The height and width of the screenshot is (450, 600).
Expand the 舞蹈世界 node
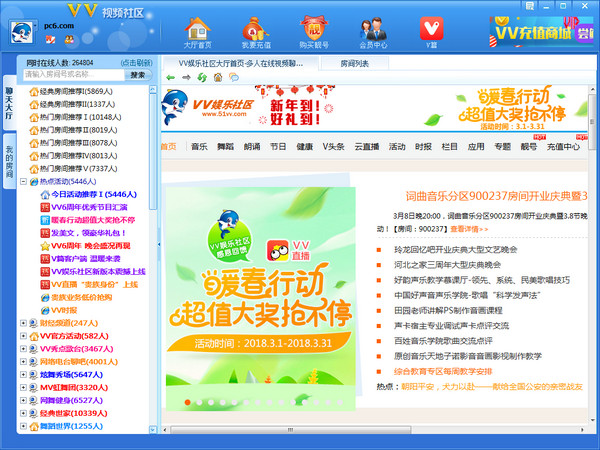pos(23,426)
